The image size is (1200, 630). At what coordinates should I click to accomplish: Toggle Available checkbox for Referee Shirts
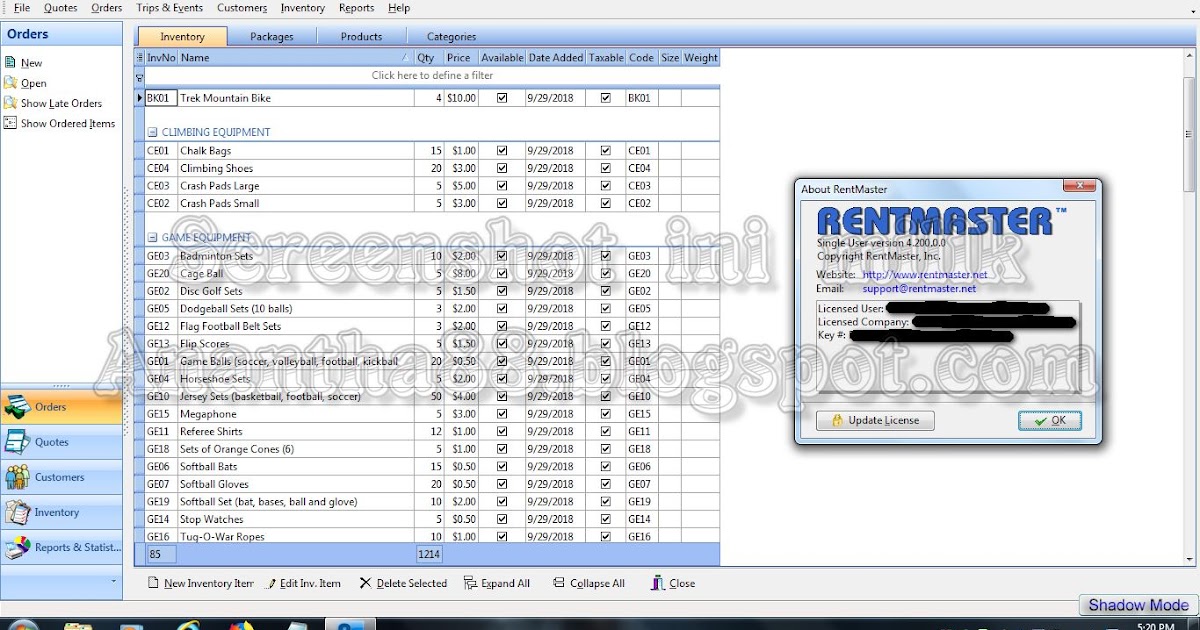click(x=502, y=431)
